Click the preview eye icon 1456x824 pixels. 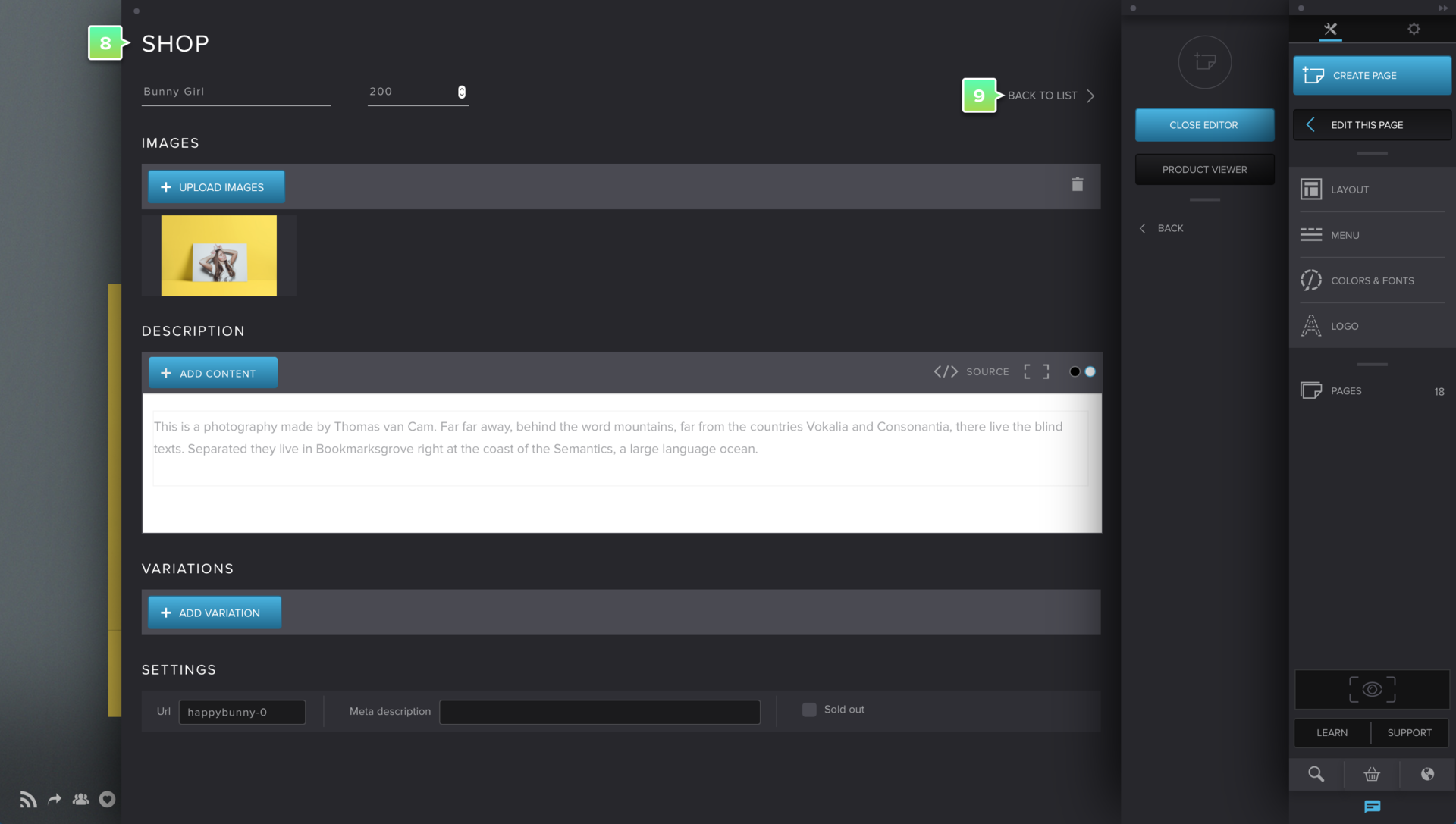(1372, 690)
